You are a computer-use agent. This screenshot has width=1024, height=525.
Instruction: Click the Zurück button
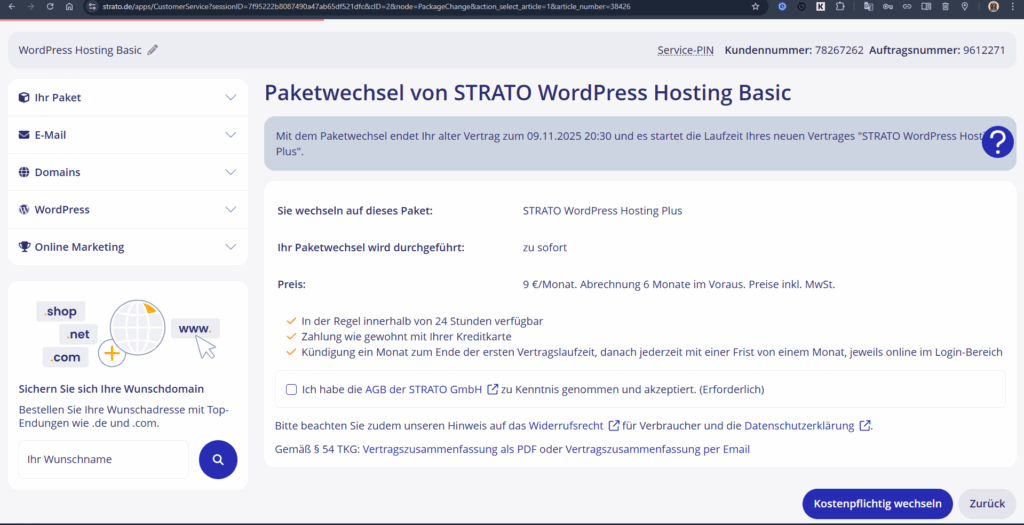[x=986, y=504]
